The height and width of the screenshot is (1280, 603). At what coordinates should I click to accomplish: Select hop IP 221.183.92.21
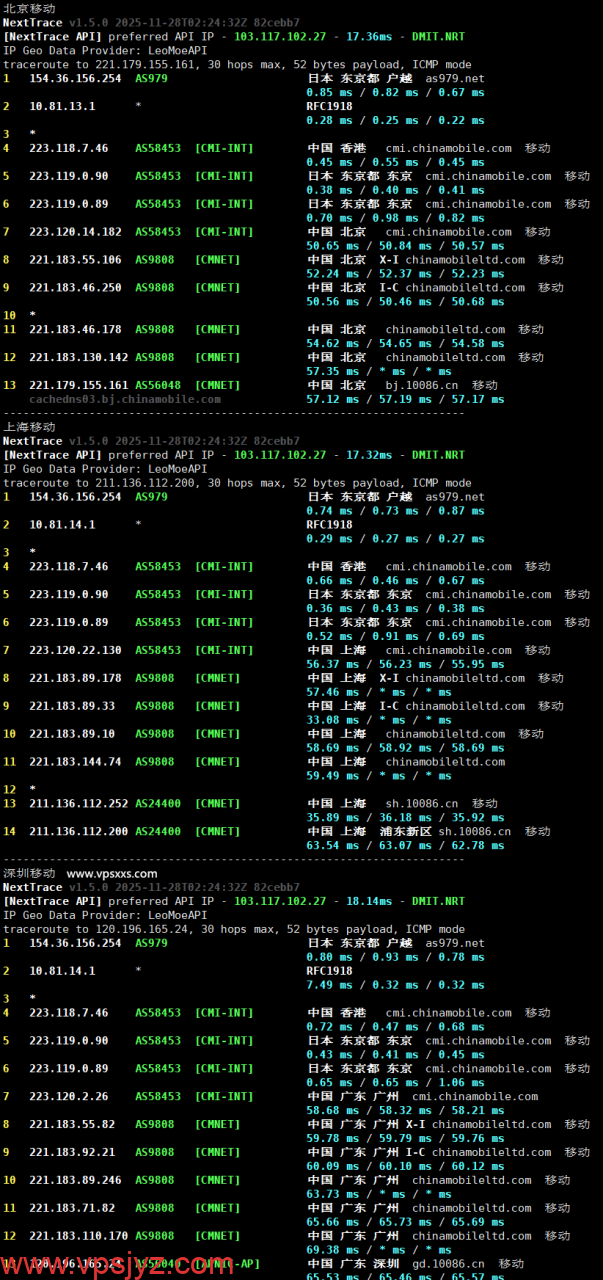tap(72, 1152)
